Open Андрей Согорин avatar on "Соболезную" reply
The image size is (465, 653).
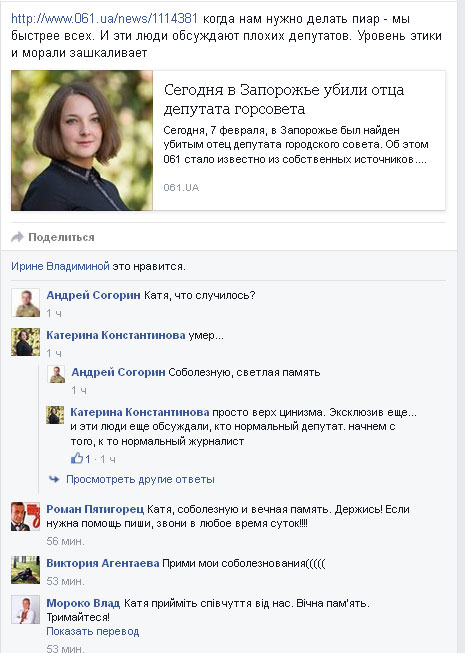tap(56, 374)
